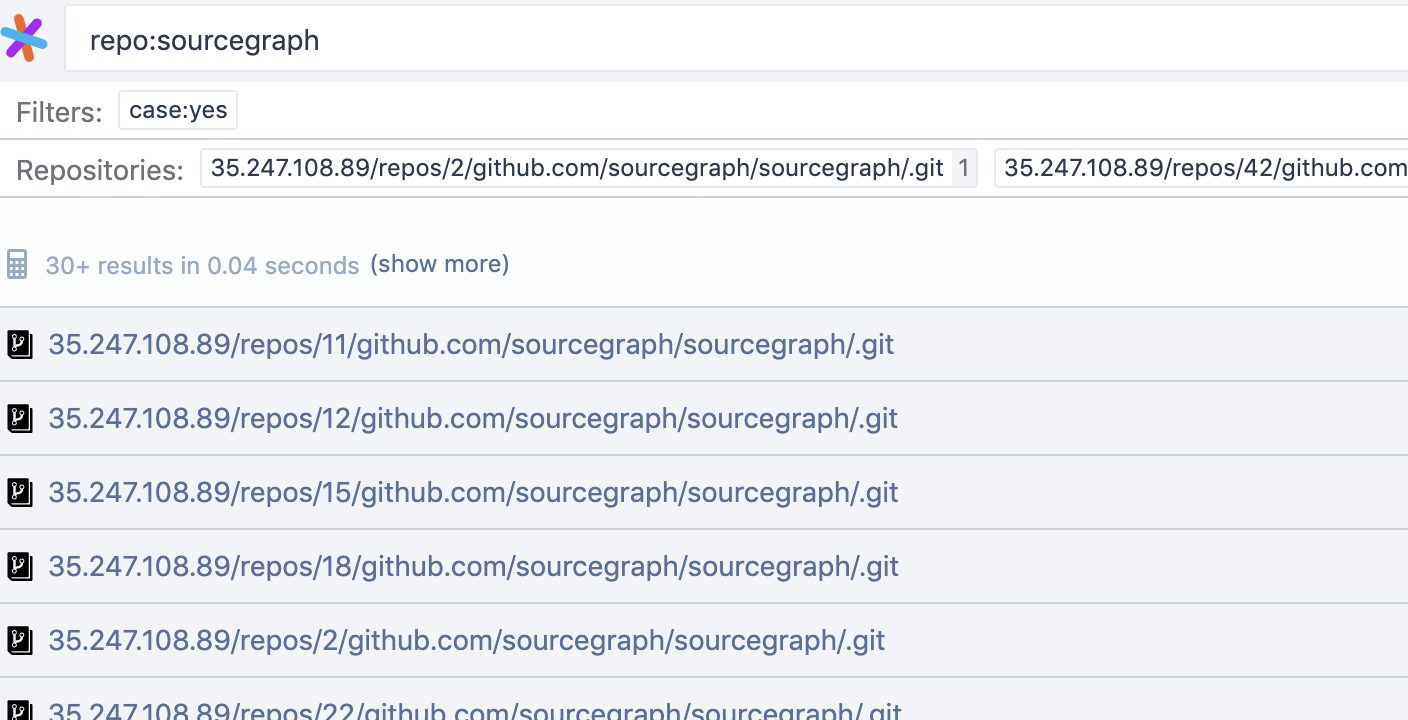This screenshot has height=720, width=1408.
Task: Open the repos/22 sourcegraph repository result
Action: (475, 711)
